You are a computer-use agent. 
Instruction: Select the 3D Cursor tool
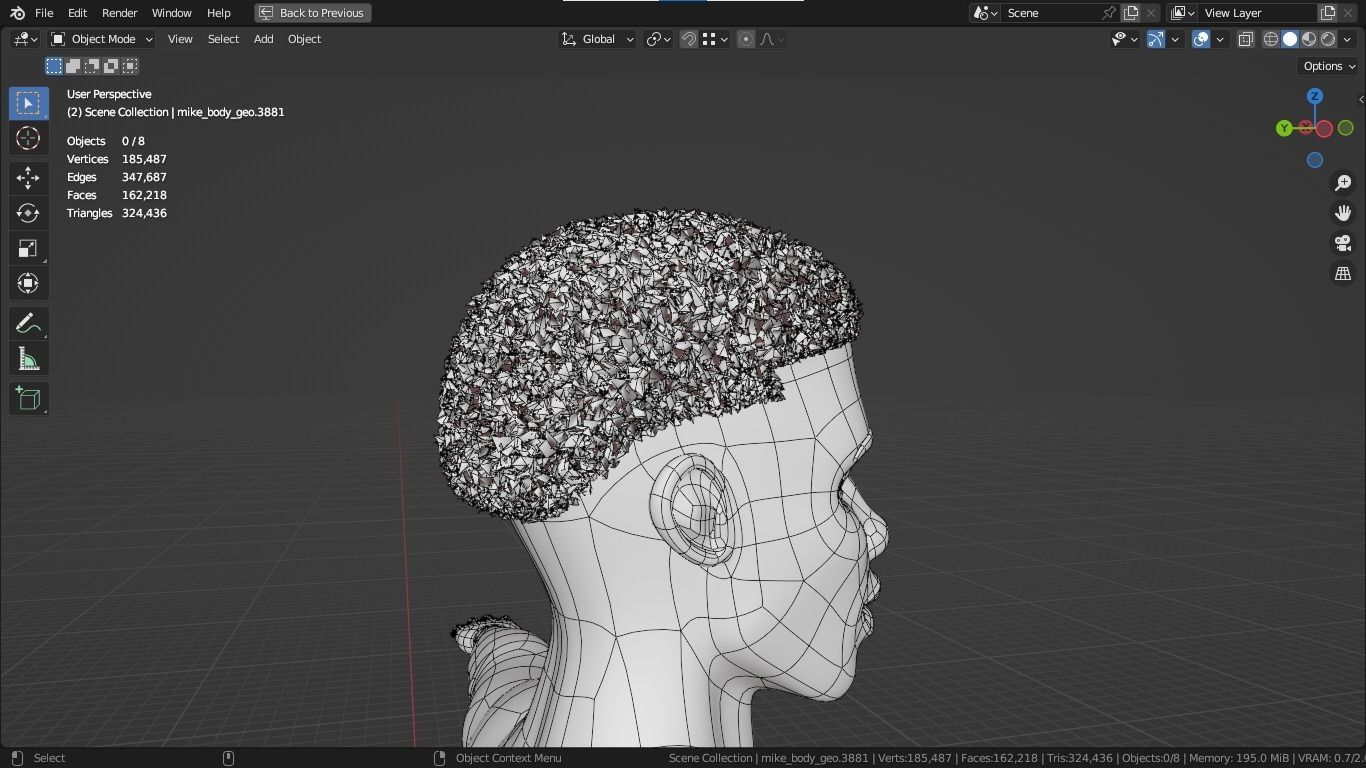pyautogui.click(x=28, y=138)
